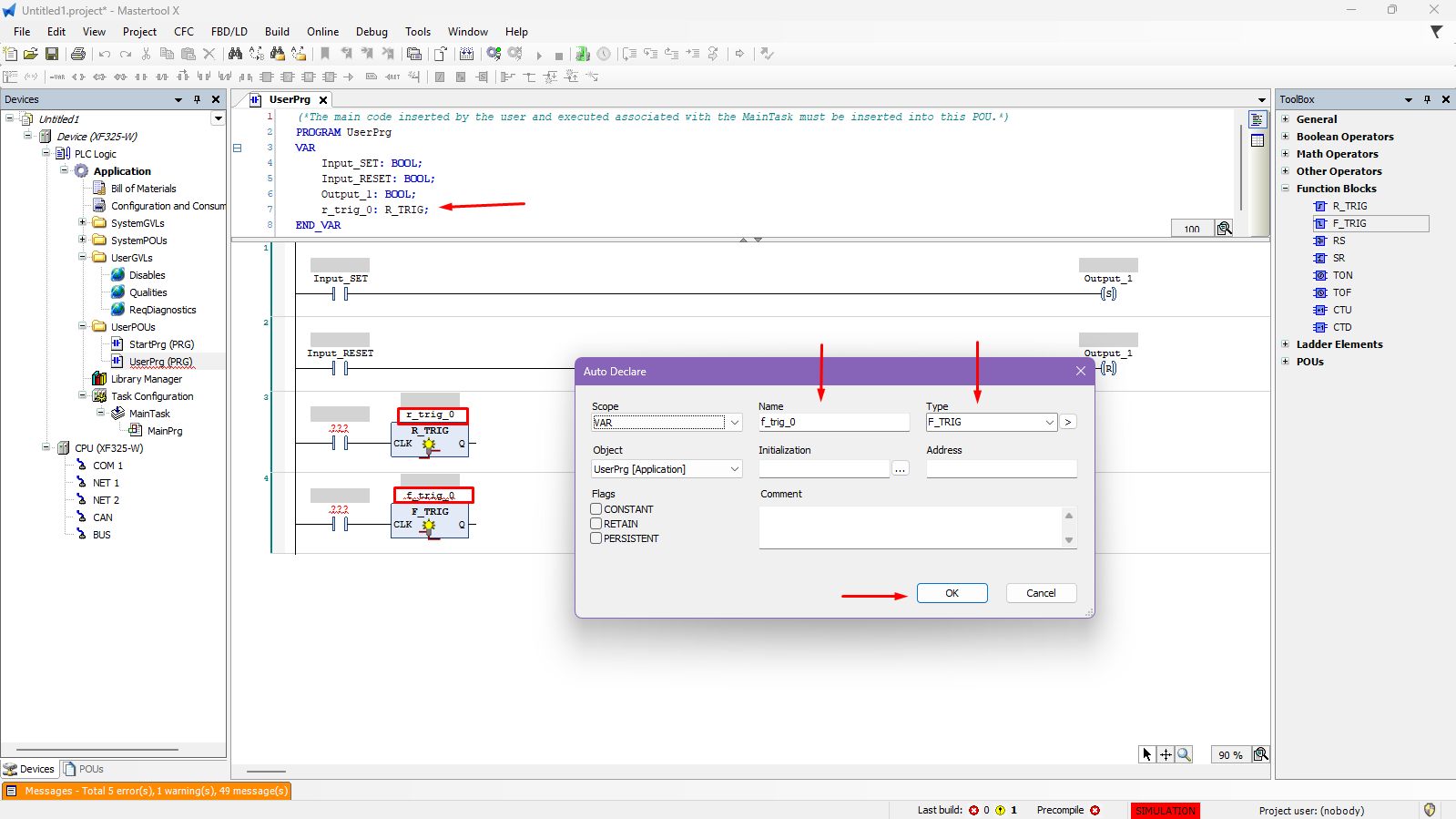1456x819 pixels.
Task: Confirm Auto Declare with OK button
Action: pyautogui.click(x=952, y=593)
